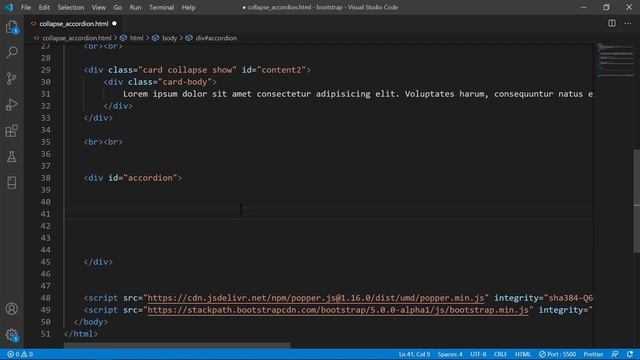Click the <br><br> on line 35
Viewport: 640px width, 360px height.
click(103, 142)
